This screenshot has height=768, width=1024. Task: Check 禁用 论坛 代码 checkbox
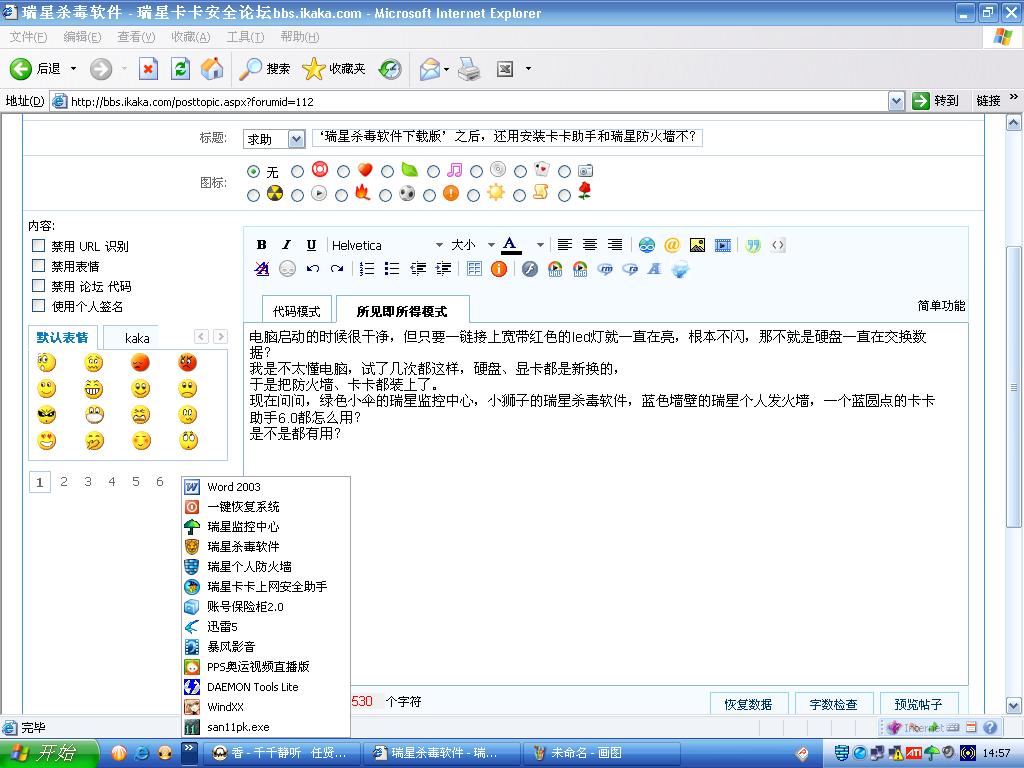[x=39, y=286]
